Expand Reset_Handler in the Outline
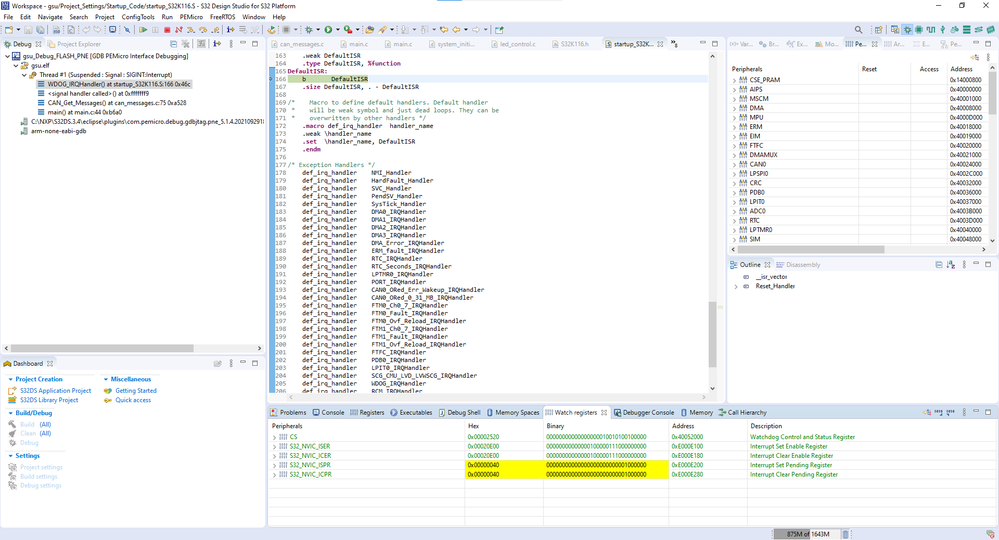Screen dimensions: 999x540 (x=737, y=286)
